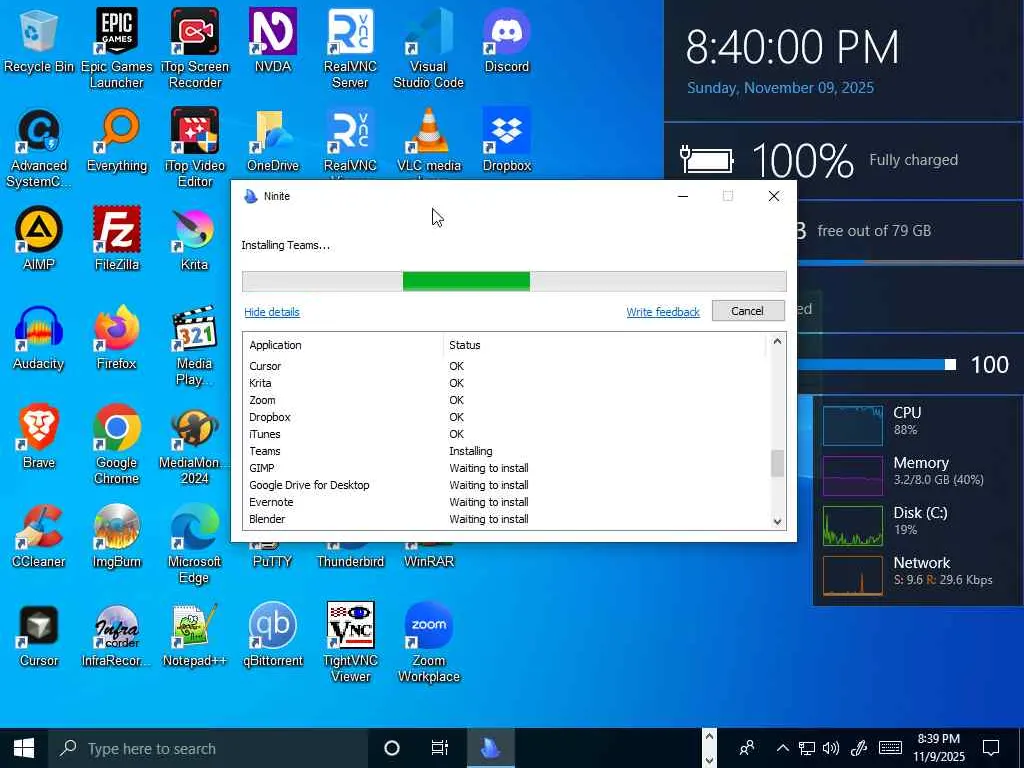The image size is (1024, 768).
Task: Open the FileZilla shortcut
Action: [117, 238]
